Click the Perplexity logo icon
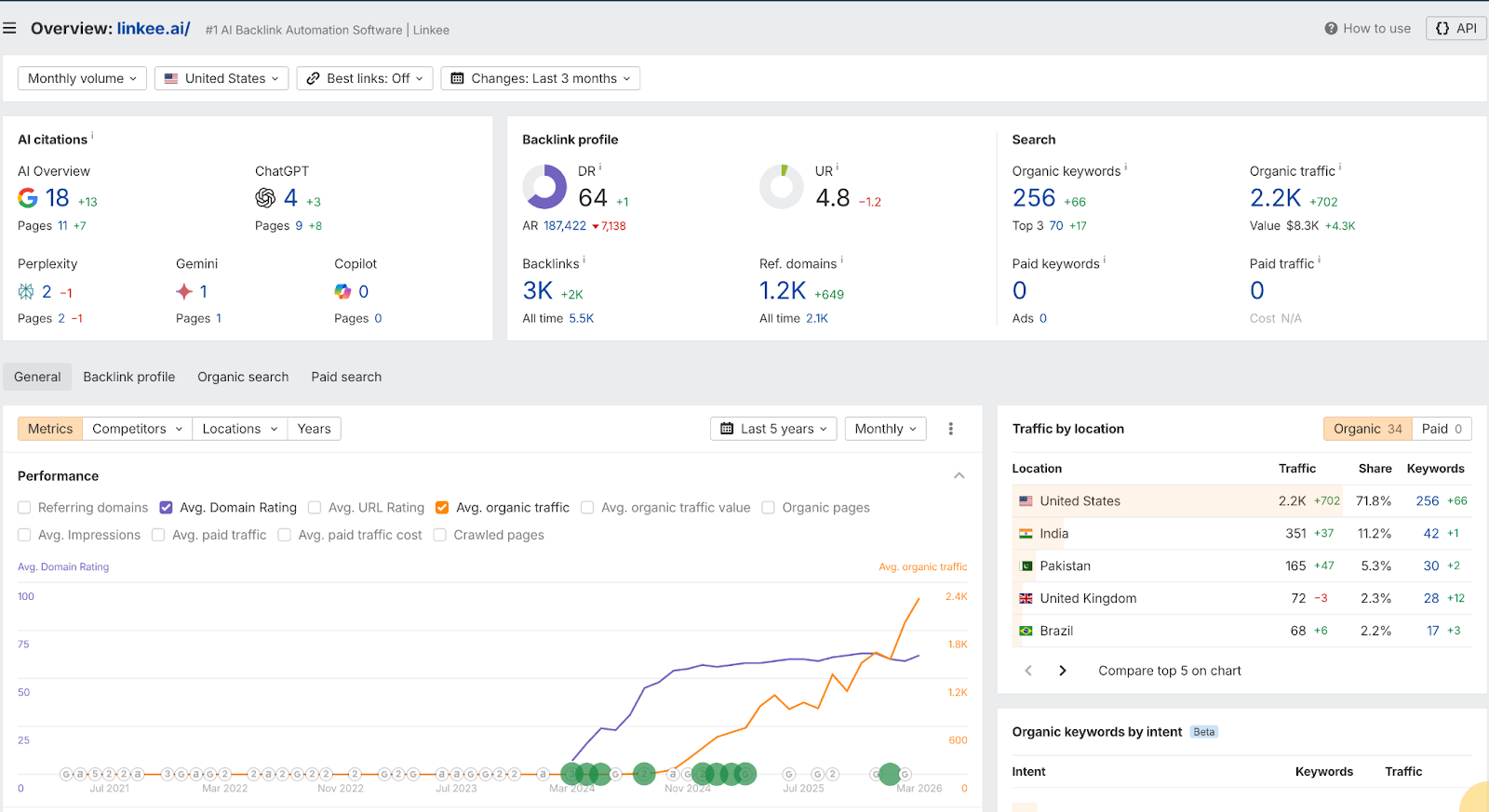This screenshot has height=812, width=1489. point(26,292)
